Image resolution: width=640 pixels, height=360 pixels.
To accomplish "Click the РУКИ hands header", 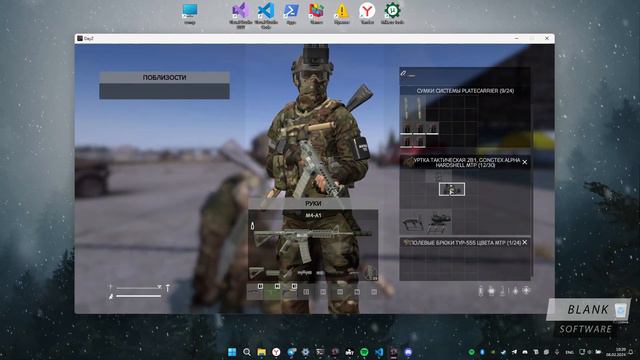I will pyautogui.click(x=313, y=203).
